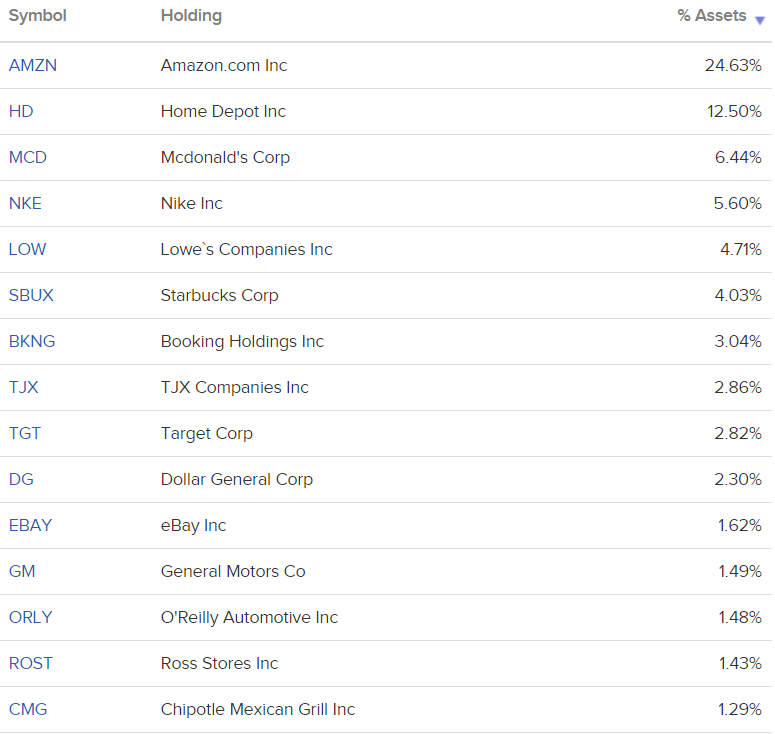This screenshot has height=734, width=775.
Task: Open the MCD ticker link
Action: (28, 157)
